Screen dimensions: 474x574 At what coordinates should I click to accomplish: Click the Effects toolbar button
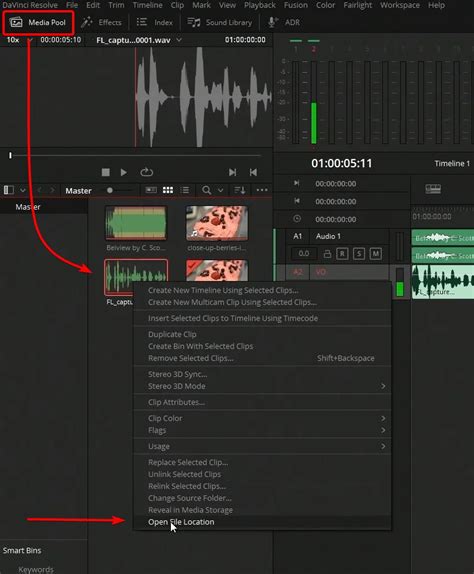(101, 22)
